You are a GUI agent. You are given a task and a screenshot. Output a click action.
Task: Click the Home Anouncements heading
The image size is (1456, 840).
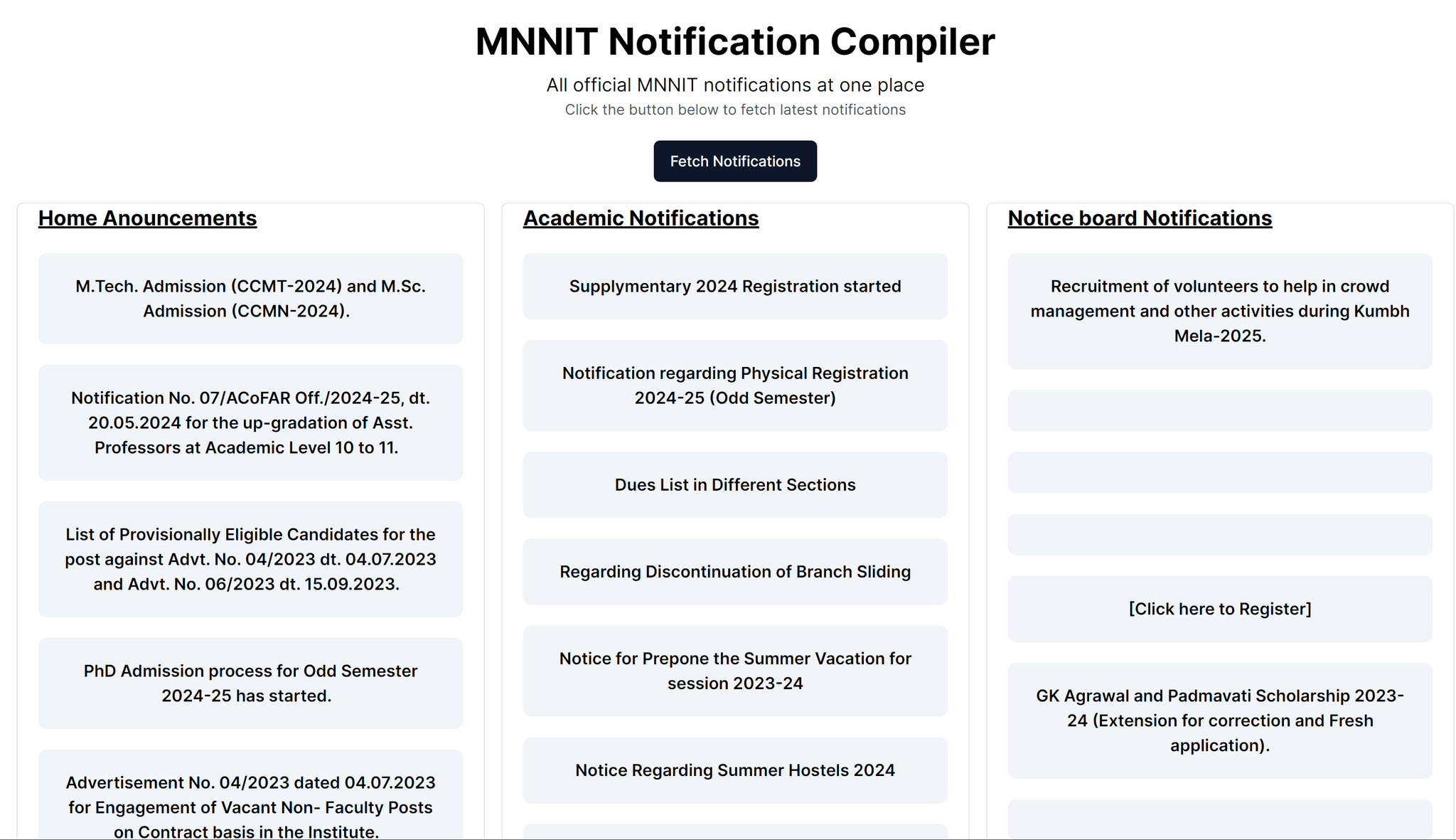[147, 218]
